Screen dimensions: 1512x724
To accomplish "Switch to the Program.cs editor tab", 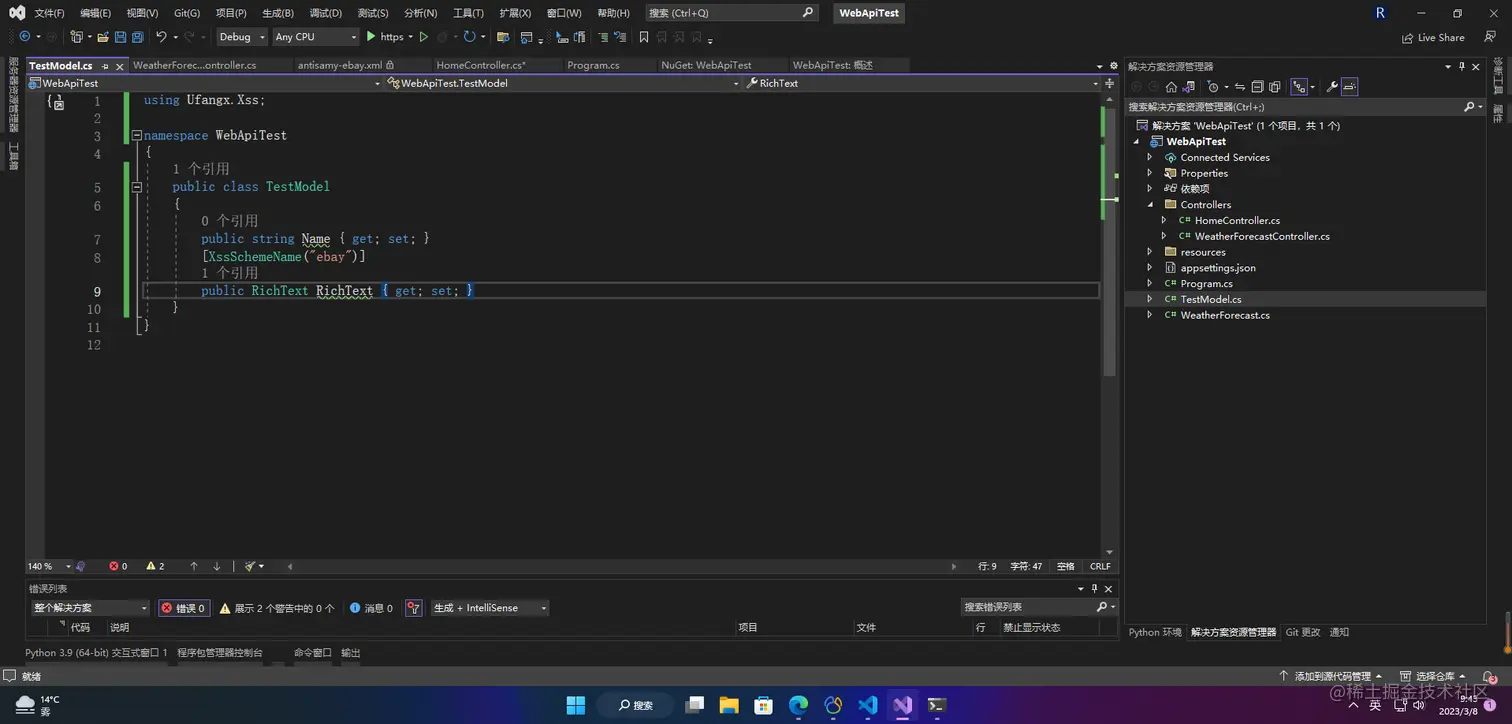I will (593, 65).
